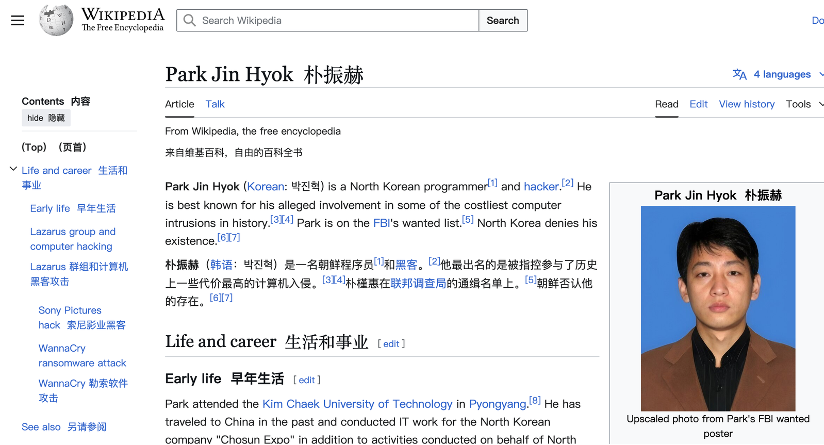
Task: Go to Early life in contents
Action: click(73, 209)
